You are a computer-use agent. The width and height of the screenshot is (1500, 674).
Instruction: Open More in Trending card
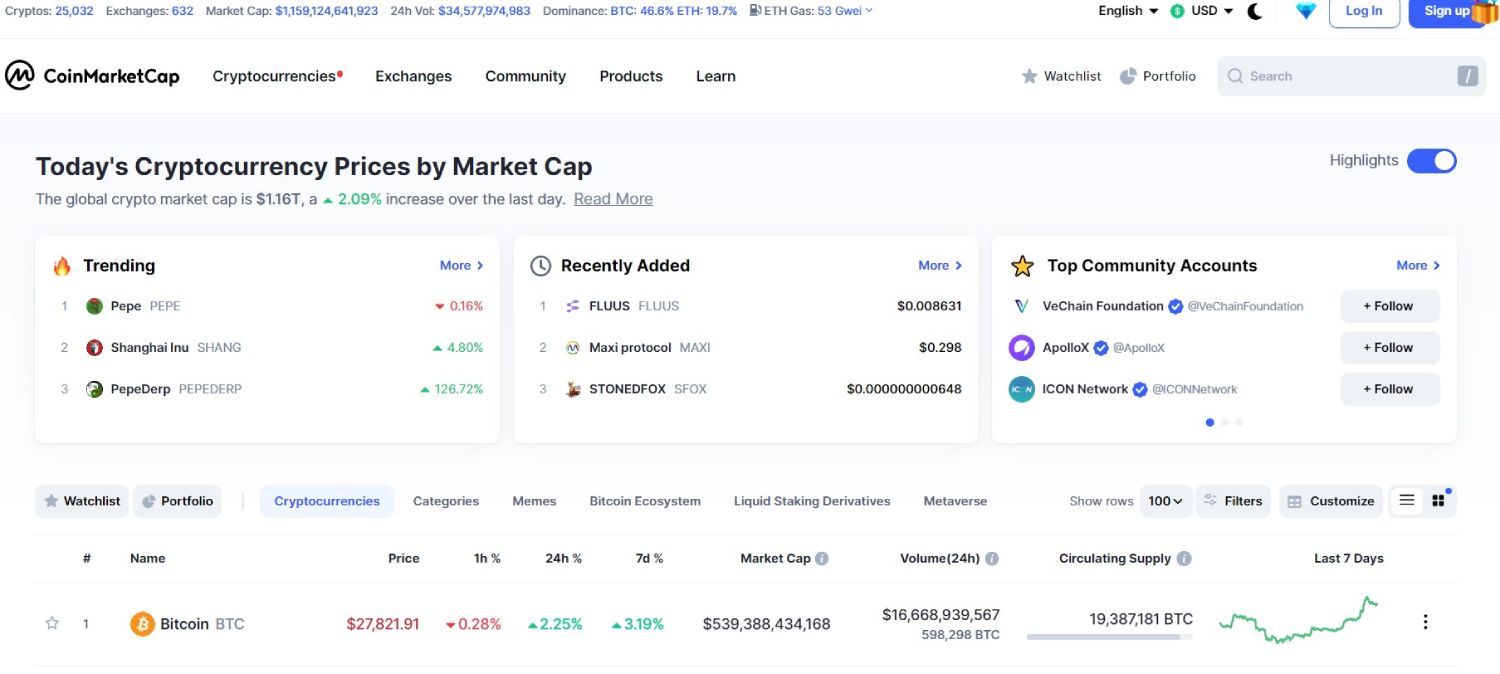[x=462, y=265]
